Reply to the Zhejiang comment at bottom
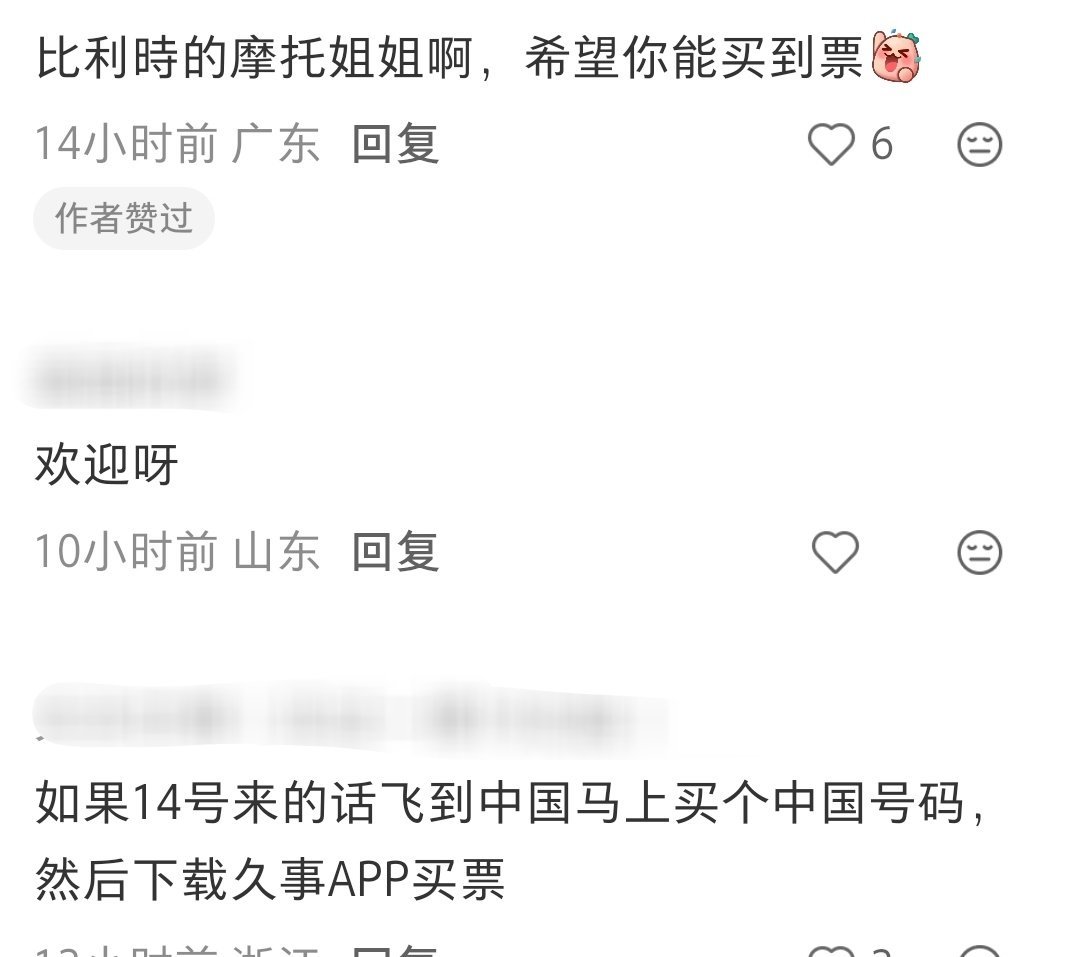1079x957 pixels. [x=395, y=951]
